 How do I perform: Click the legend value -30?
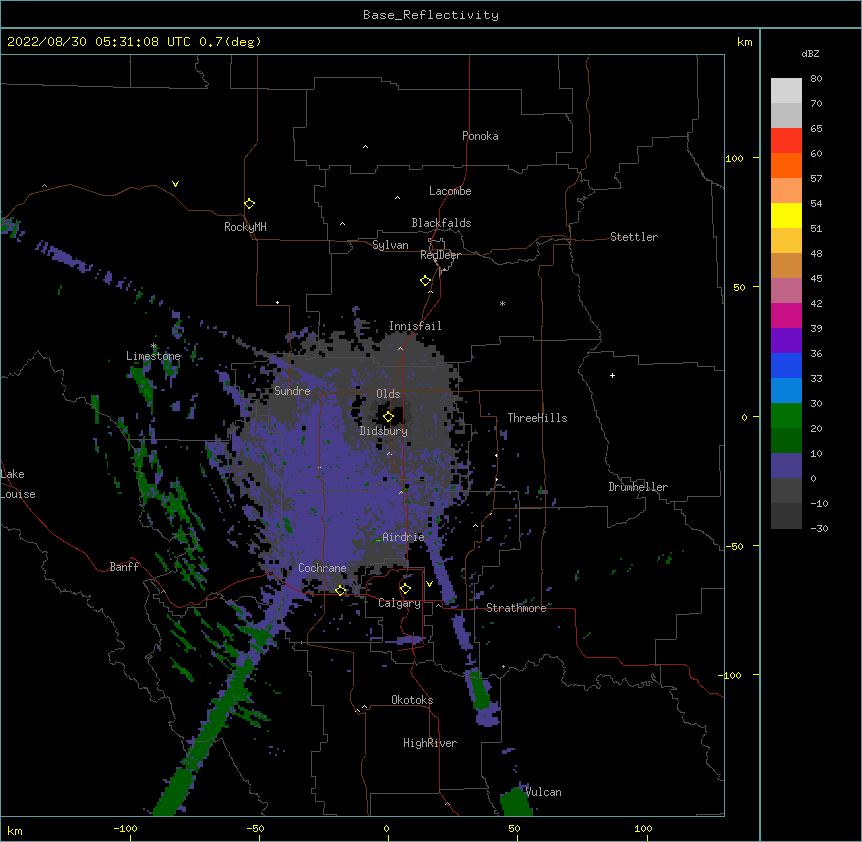click(x=819, y=528)
